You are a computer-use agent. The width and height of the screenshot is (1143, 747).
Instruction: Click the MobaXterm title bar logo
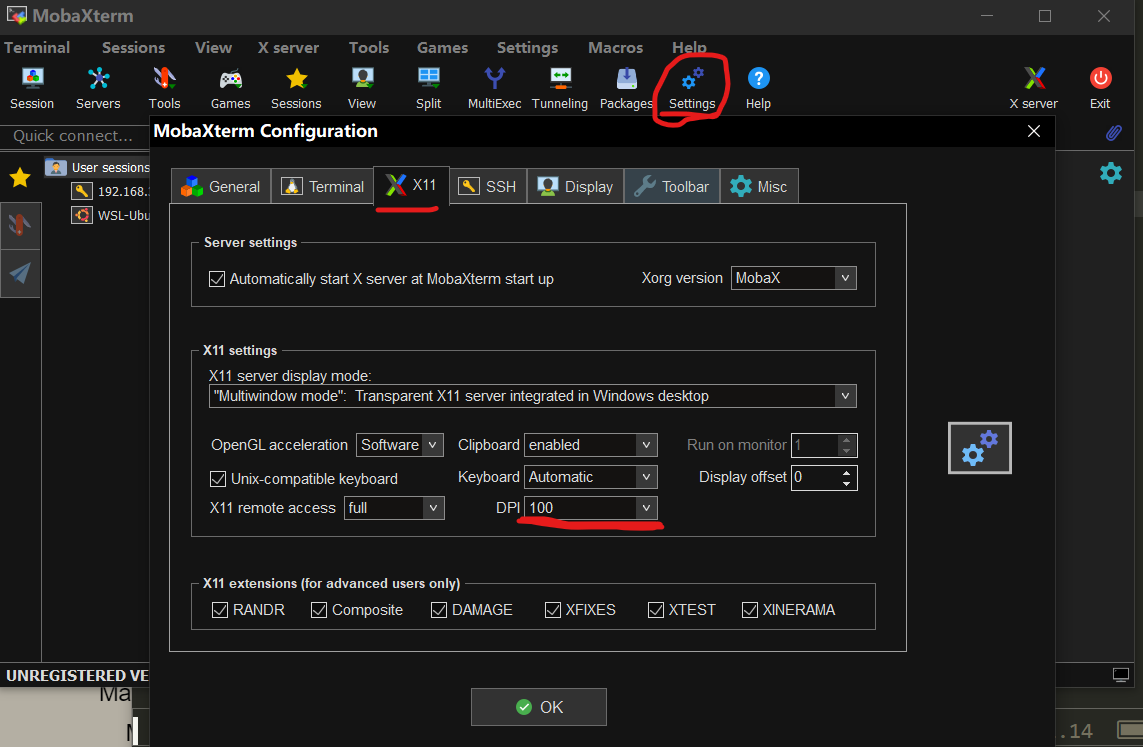tap(16, 15)
